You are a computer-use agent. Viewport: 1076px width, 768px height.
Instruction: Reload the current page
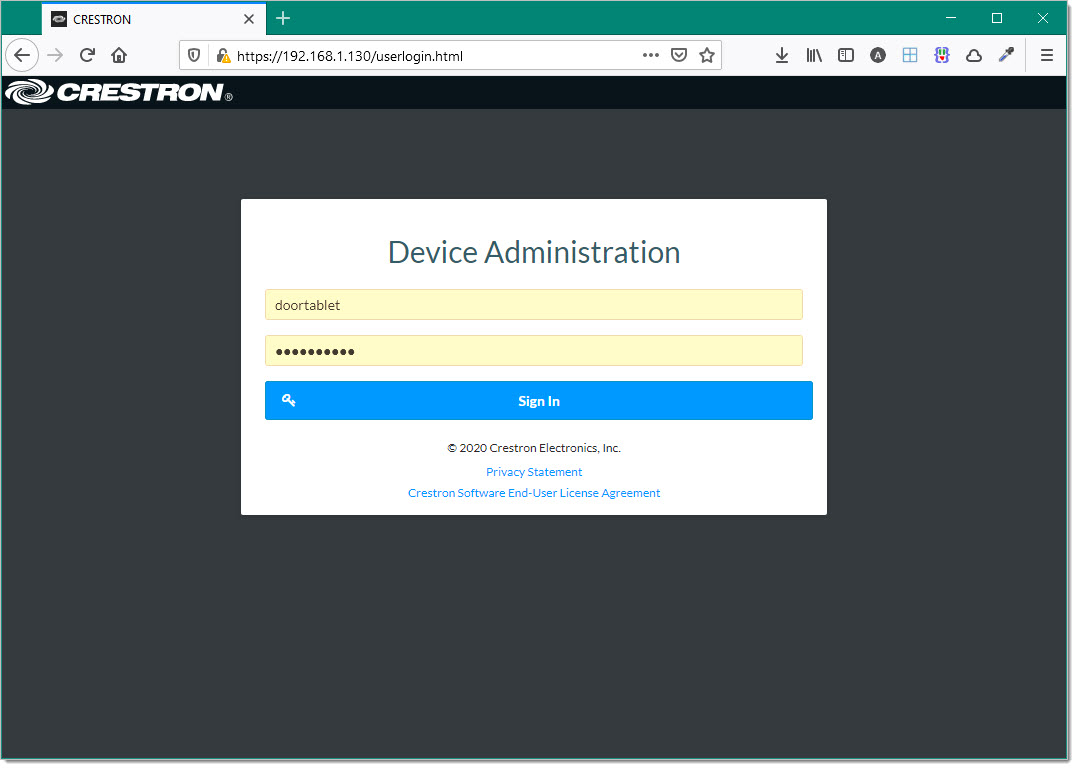(87, 56)
